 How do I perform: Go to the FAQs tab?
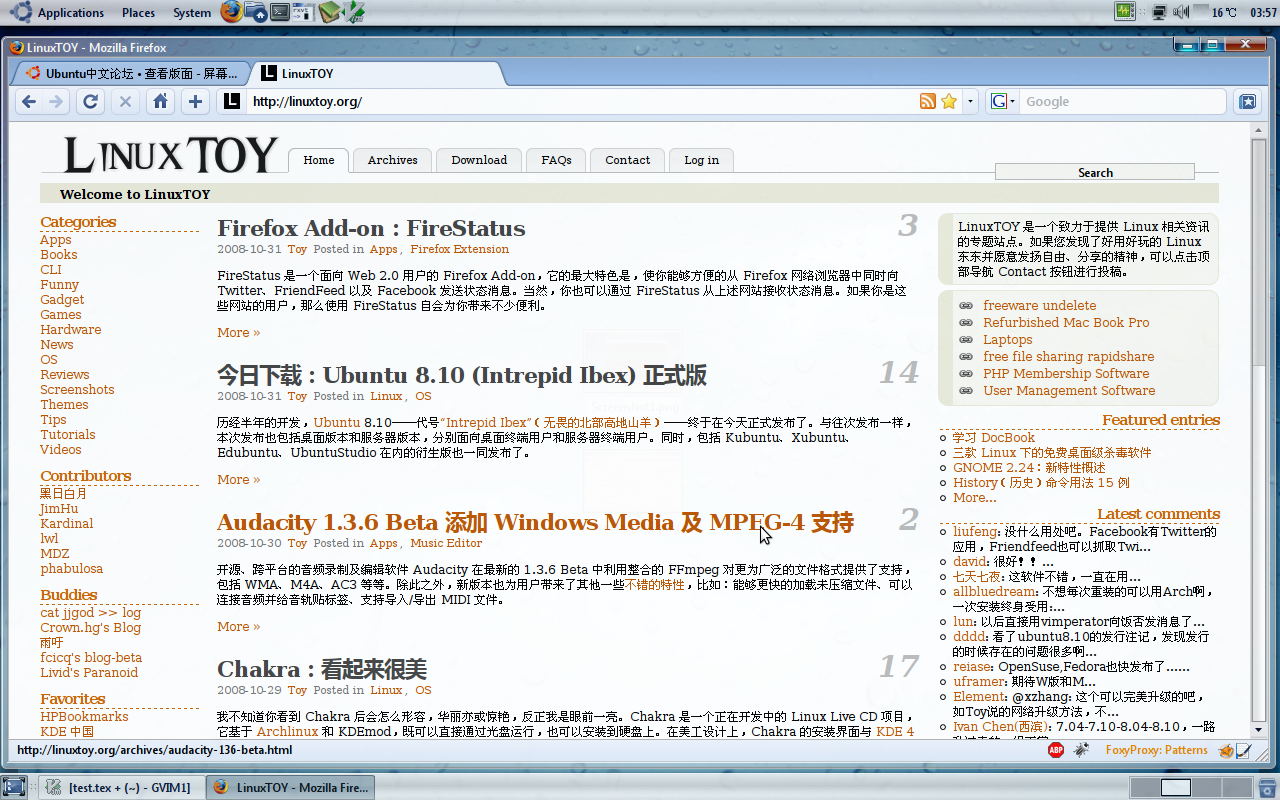(x=556, y=160)
